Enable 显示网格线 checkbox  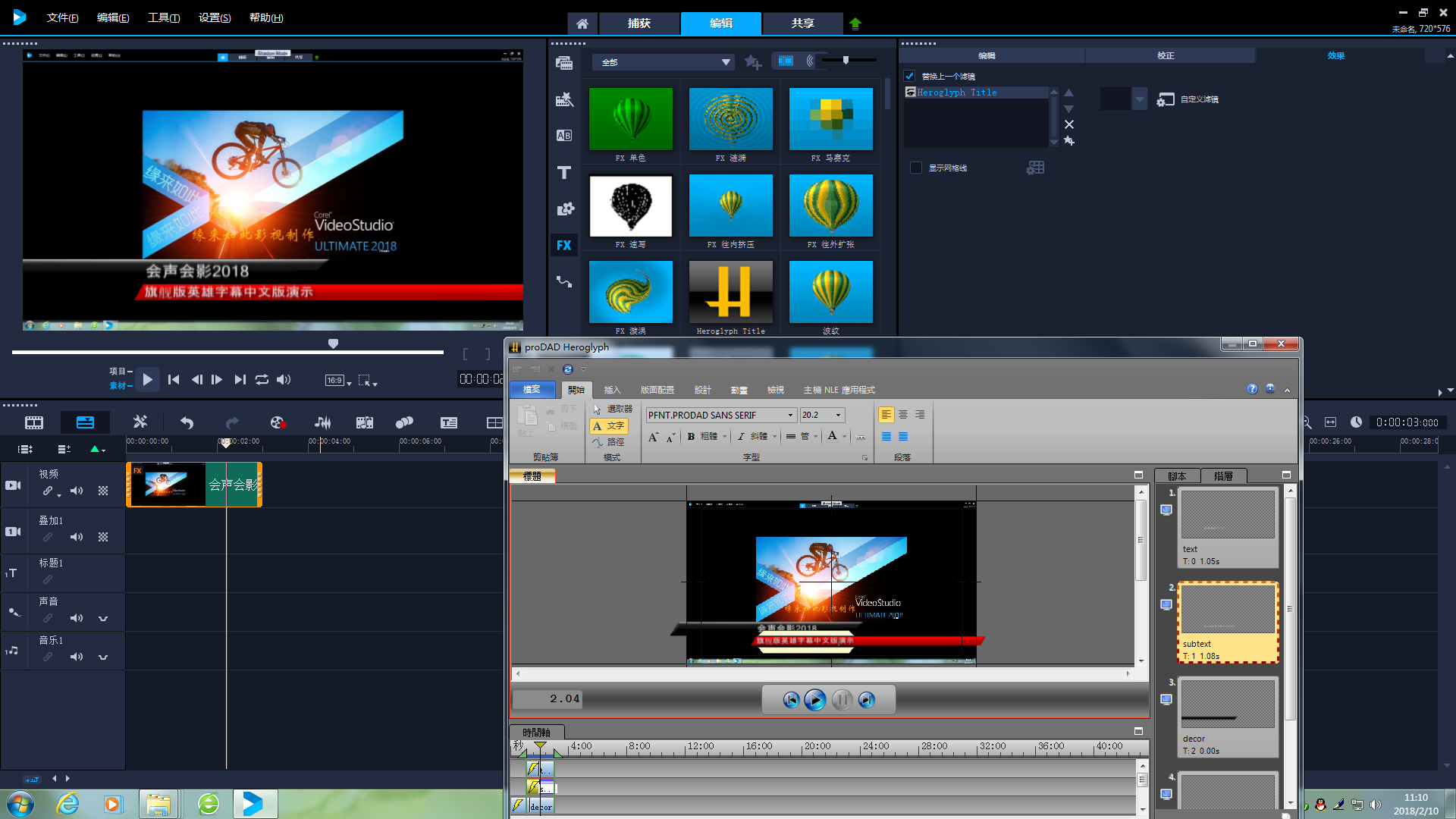pyautogui.click(x=916, y=168)
